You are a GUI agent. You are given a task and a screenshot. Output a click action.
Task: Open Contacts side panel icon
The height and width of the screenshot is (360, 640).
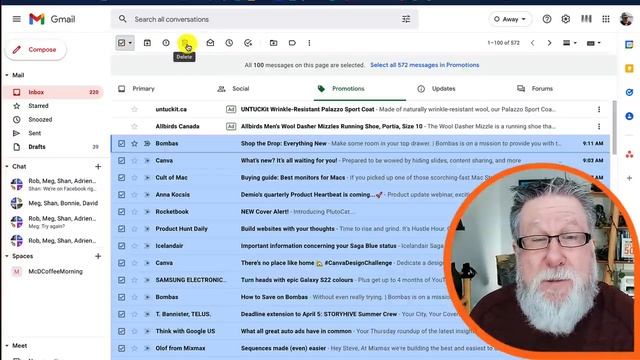tap(629, 116)
